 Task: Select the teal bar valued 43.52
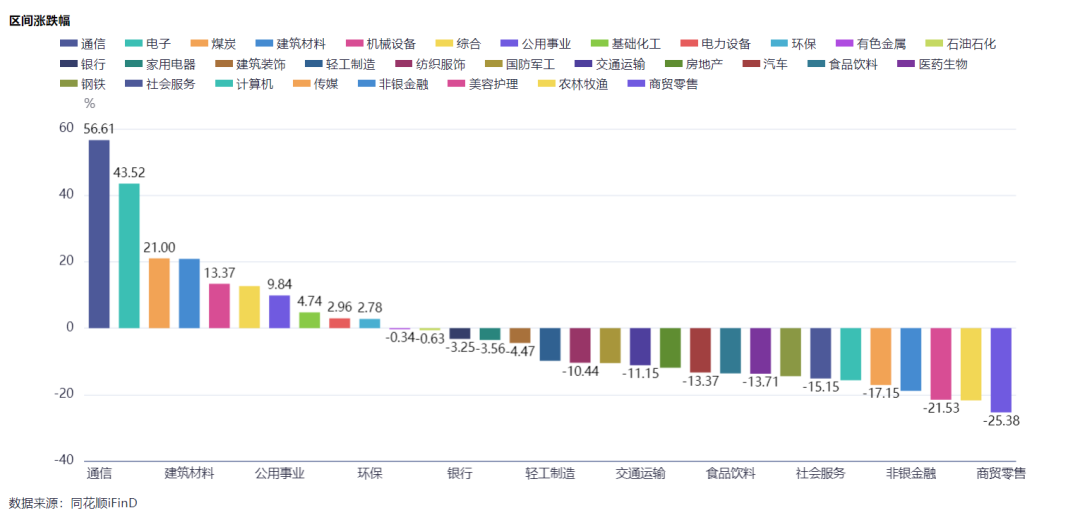129,255
